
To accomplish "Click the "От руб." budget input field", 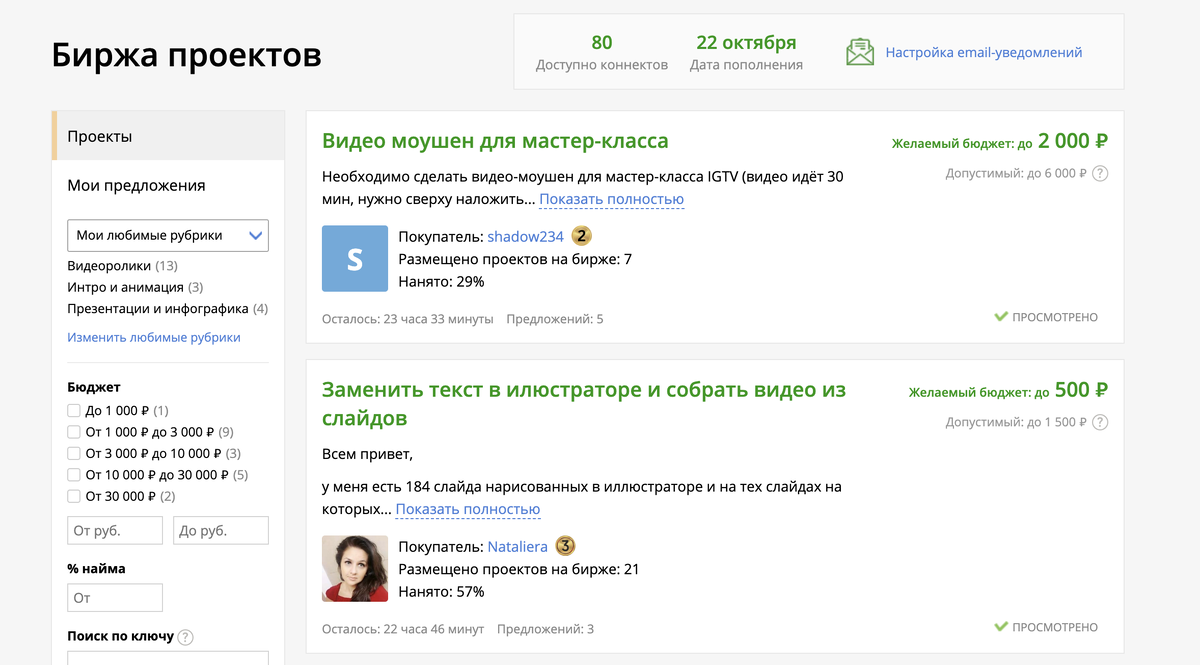I will coord(114,530).
